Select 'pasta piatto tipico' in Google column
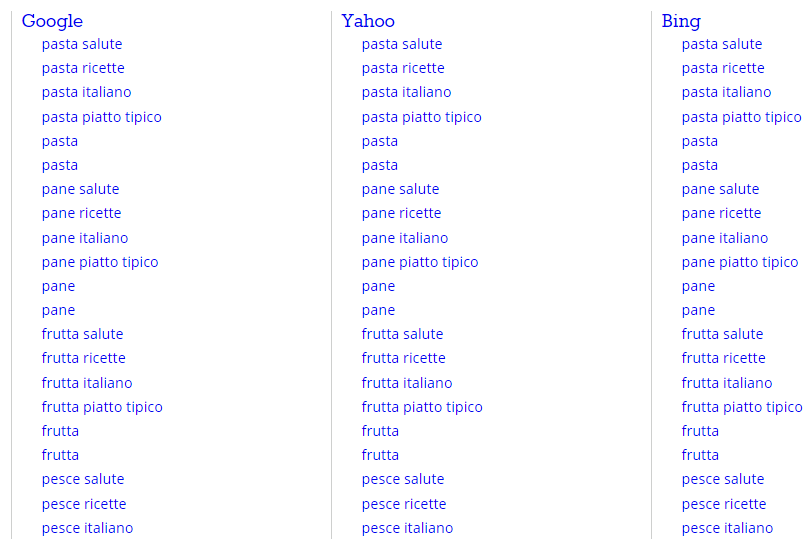This screenshot has width=809, height=539. (101, 117)
